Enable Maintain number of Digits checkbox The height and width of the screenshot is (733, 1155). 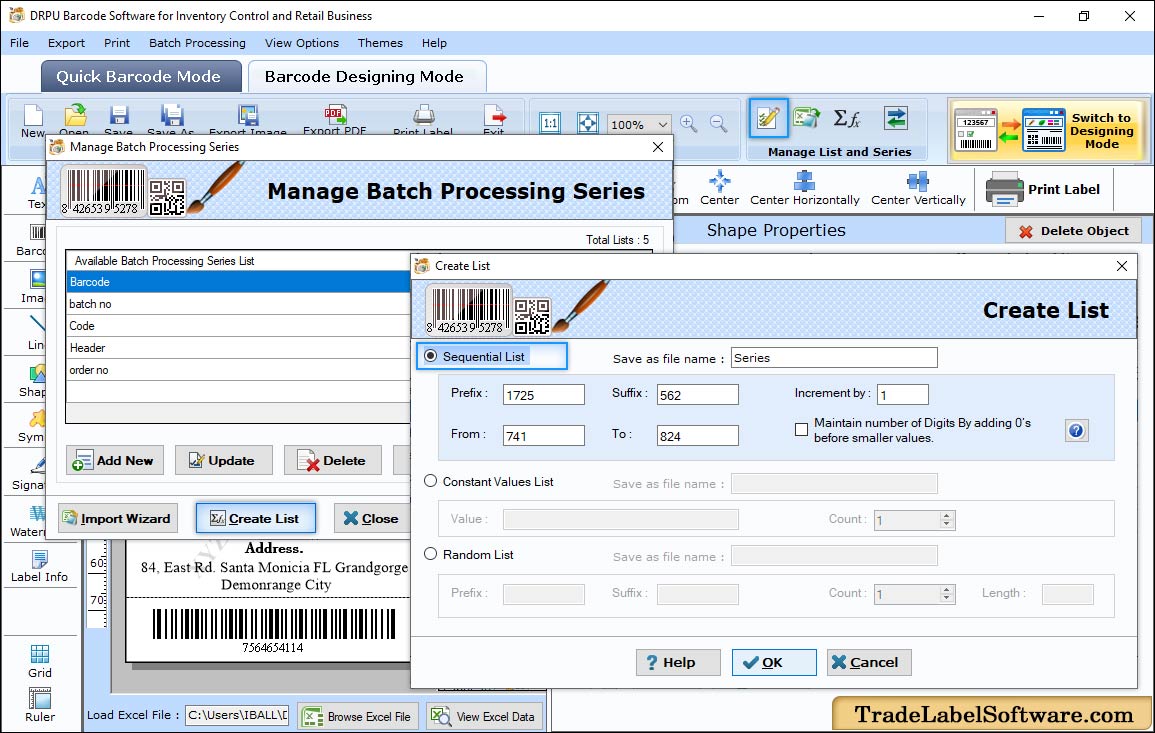[x=801, y=429]
